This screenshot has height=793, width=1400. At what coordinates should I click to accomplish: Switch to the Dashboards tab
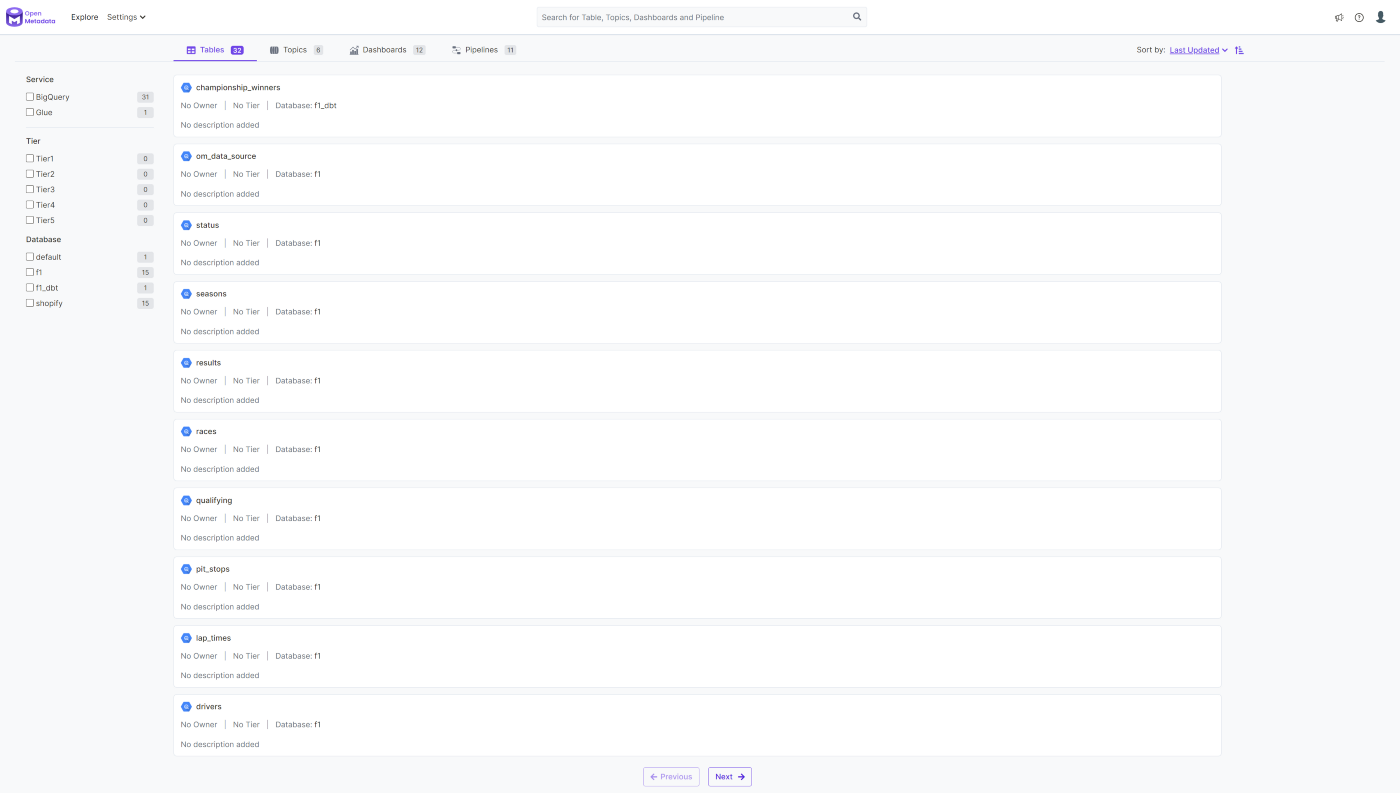tap(387, 50)
